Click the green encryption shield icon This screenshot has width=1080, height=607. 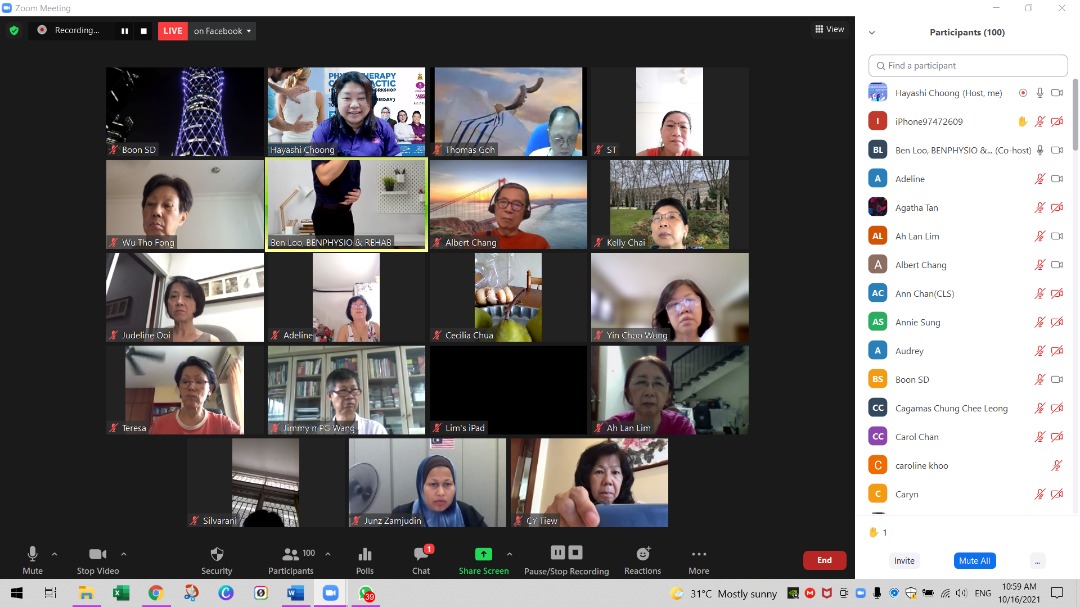14,30
